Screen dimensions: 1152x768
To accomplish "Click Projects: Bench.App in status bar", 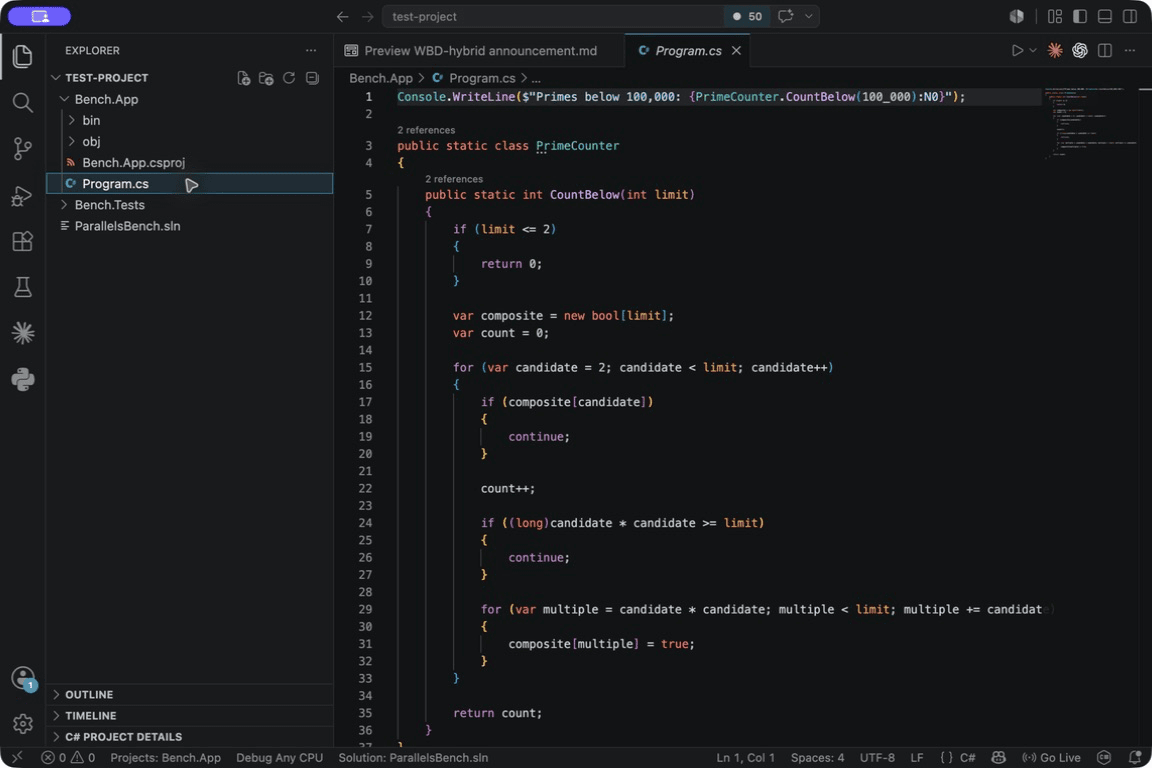I will 165,757.
